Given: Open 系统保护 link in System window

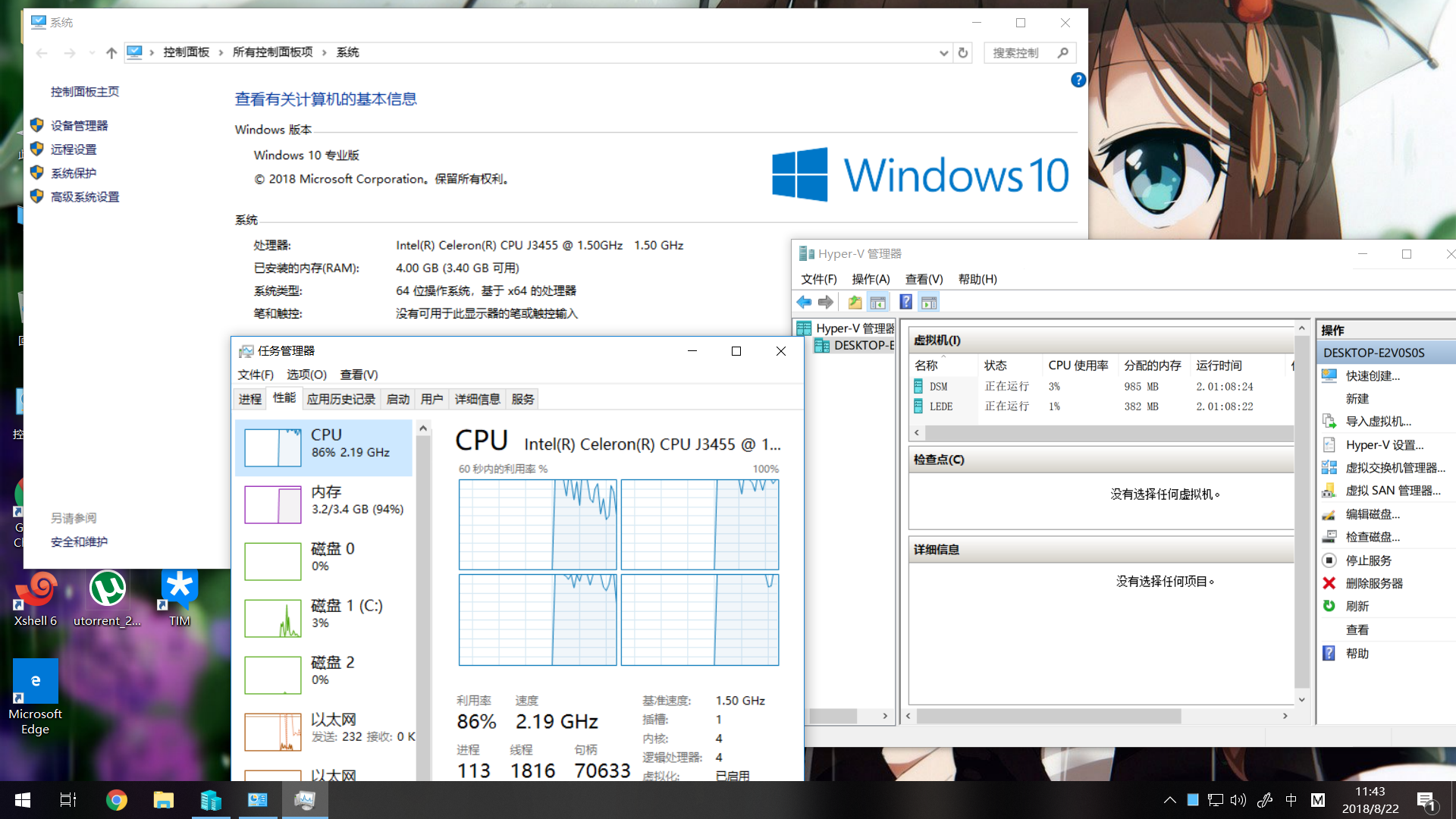Looking at the screenshot, I should pyautogui.click(x=74, y=173).
